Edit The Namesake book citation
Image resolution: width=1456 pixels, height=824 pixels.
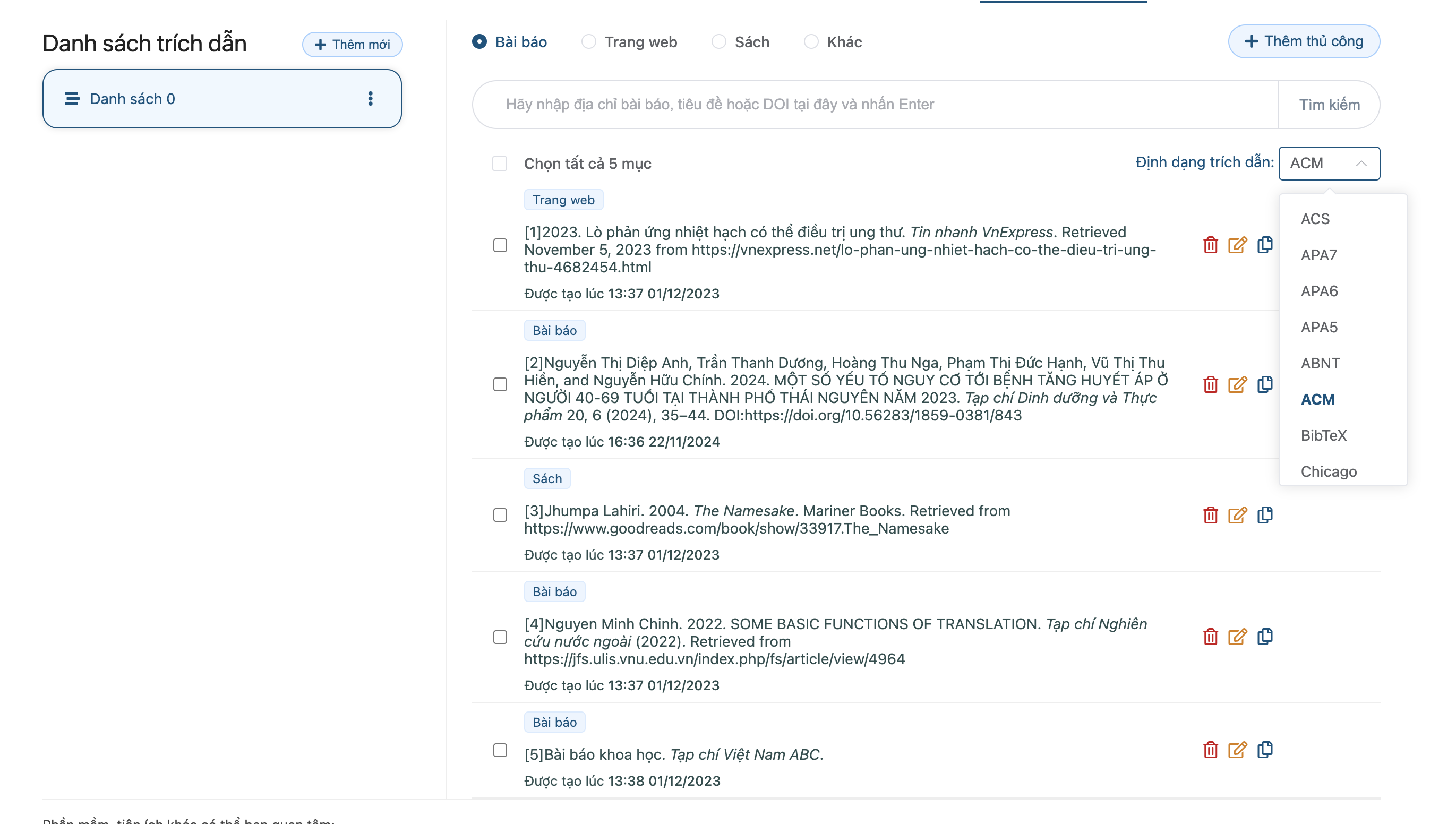(1238, 515)
